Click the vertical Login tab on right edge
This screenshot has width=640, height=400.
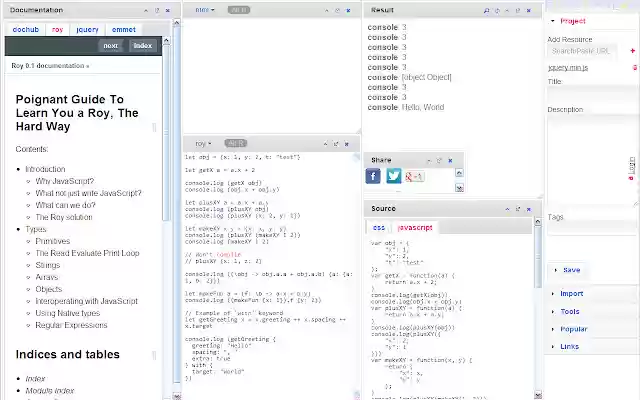631,168
